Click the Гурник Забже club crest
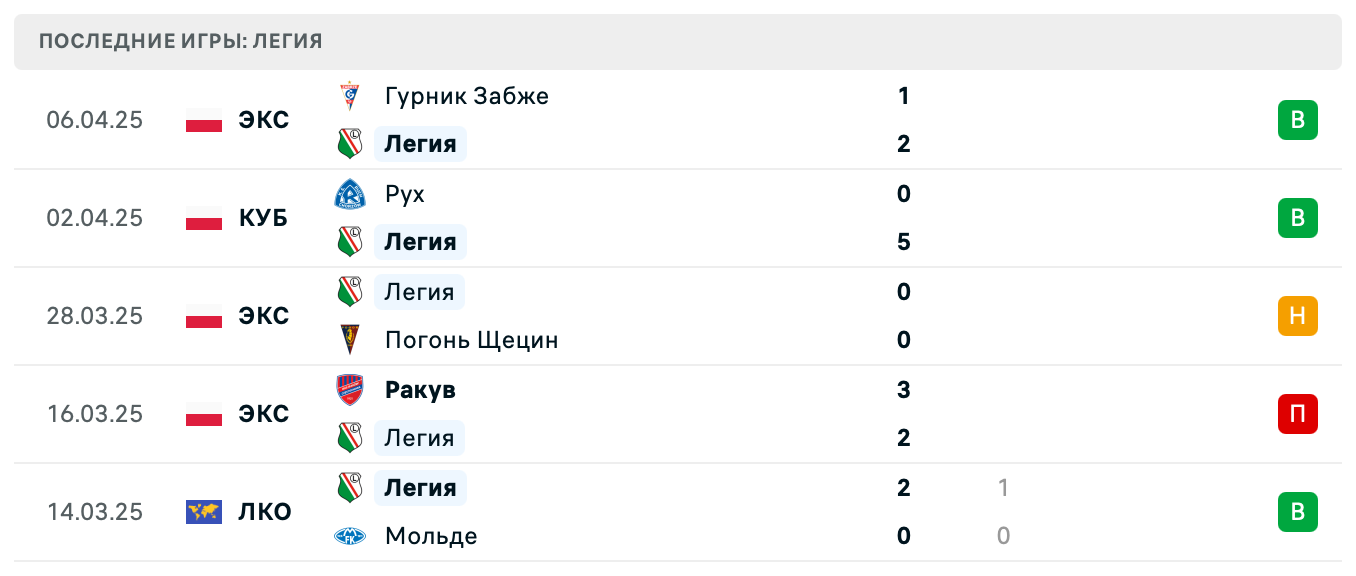 pos(349,96)
